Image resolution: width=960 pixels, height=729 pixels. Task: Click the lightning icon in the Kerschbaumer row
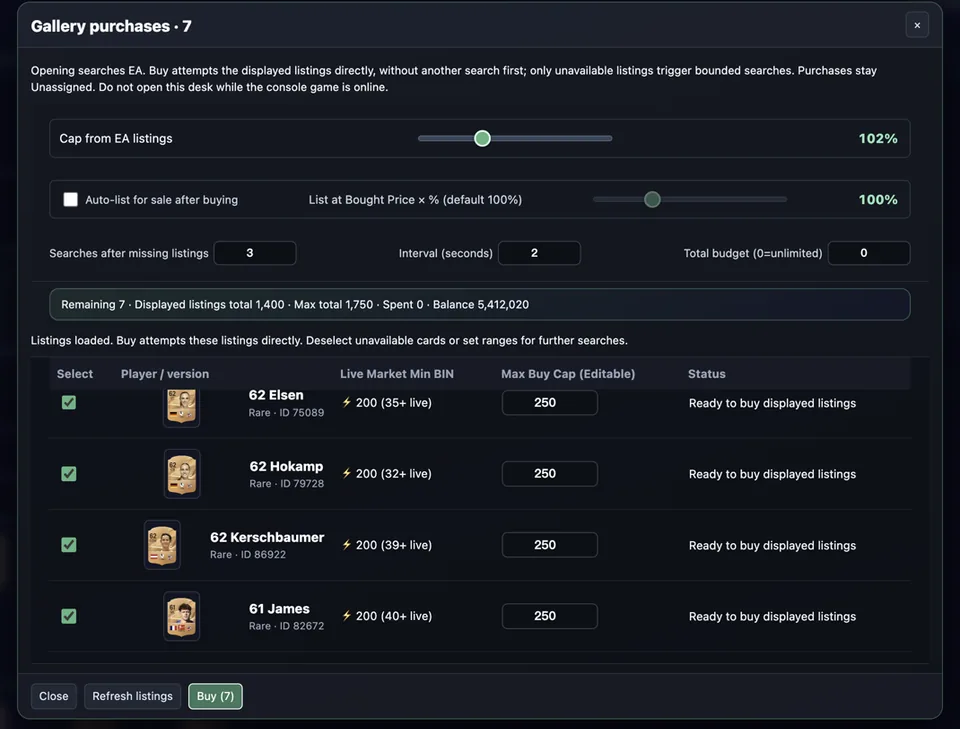pyautogui.click(x=347, y=545)
